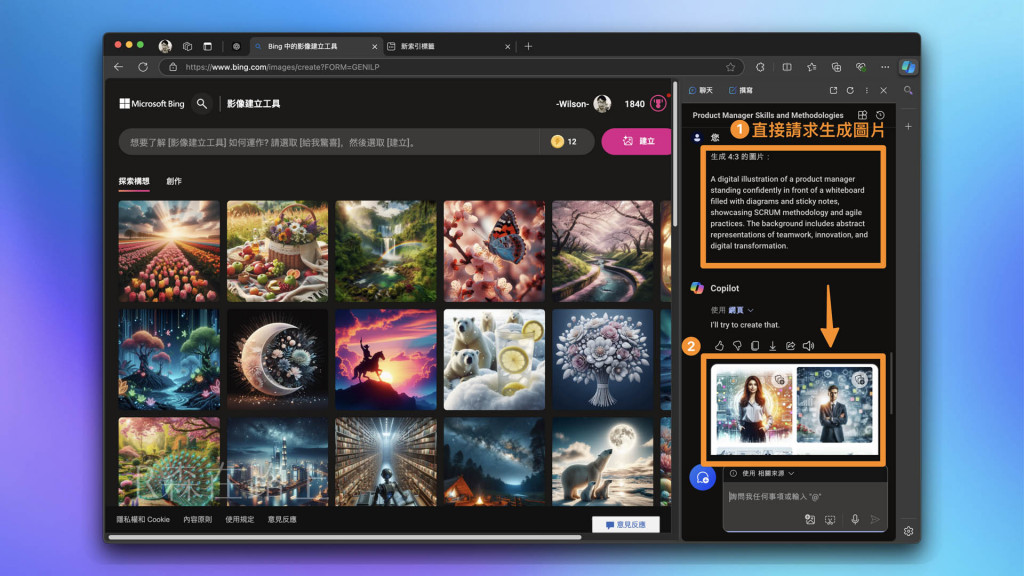
Task: Open sidebar settings gear icon
Action: [908, 531]
